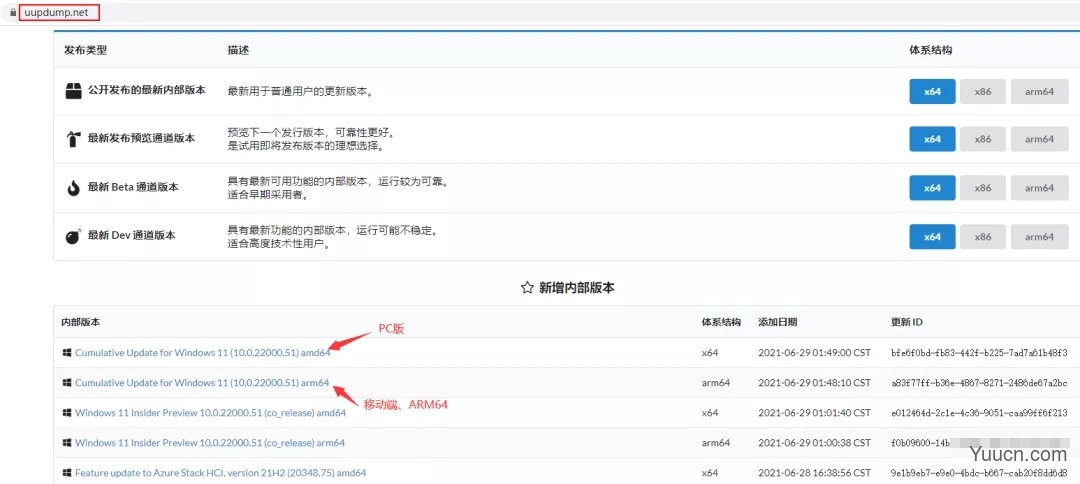1080x484 pixels.
Task: Click the 内部版本 column header
Action: [80, 322]
